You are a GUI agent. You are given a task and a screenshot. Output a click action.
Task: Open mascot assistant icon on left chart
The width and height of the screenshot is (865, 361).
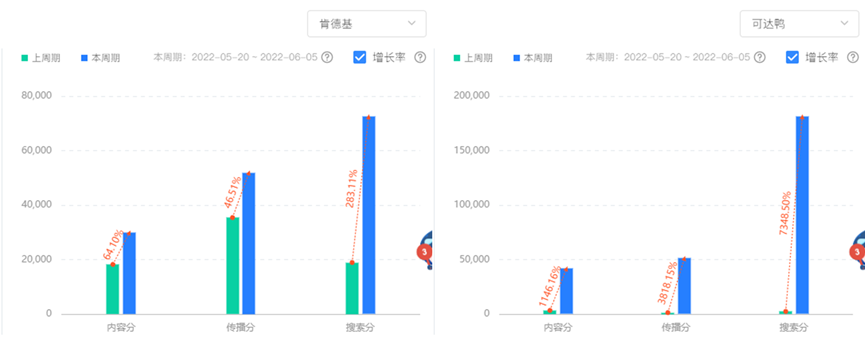pos(426,249)
